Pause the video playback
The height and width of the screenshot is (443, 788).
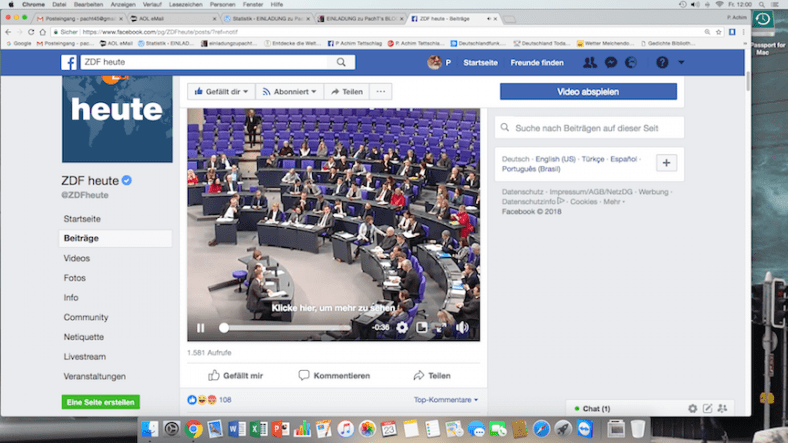pyautogui.click(x=201, y=327)
